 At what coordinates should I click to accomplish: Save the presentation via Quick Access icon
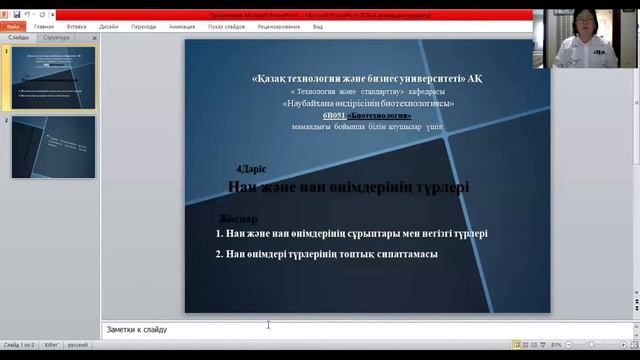click(x=17, y=15)
